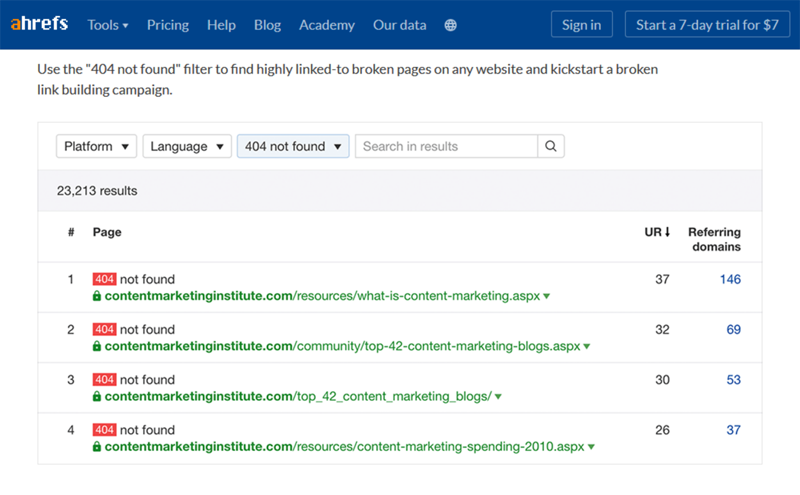
Task: Click the lock icon on top-42-content-marketing-blogs.aspx row
Action: (x=96, y=346)
